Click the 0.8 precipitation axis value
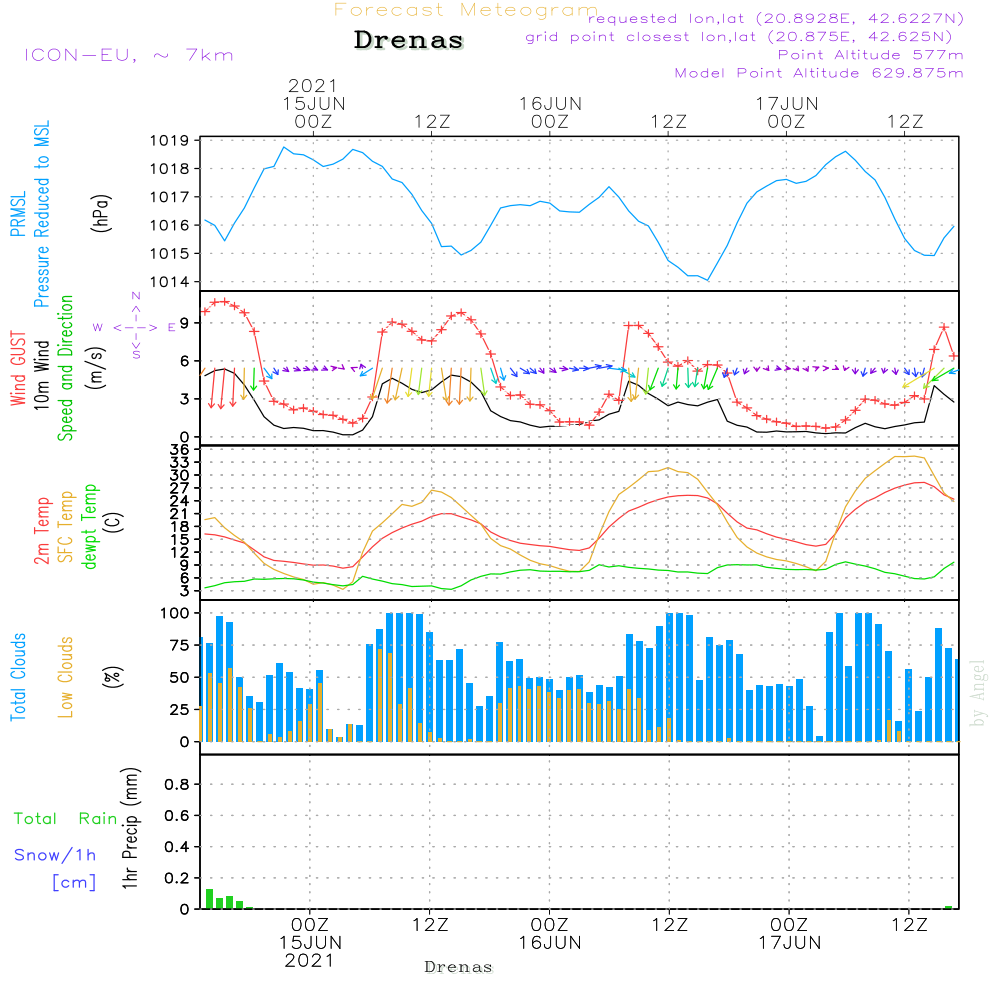Screen dimensions: 1000x1000 (x=177, y=784)
